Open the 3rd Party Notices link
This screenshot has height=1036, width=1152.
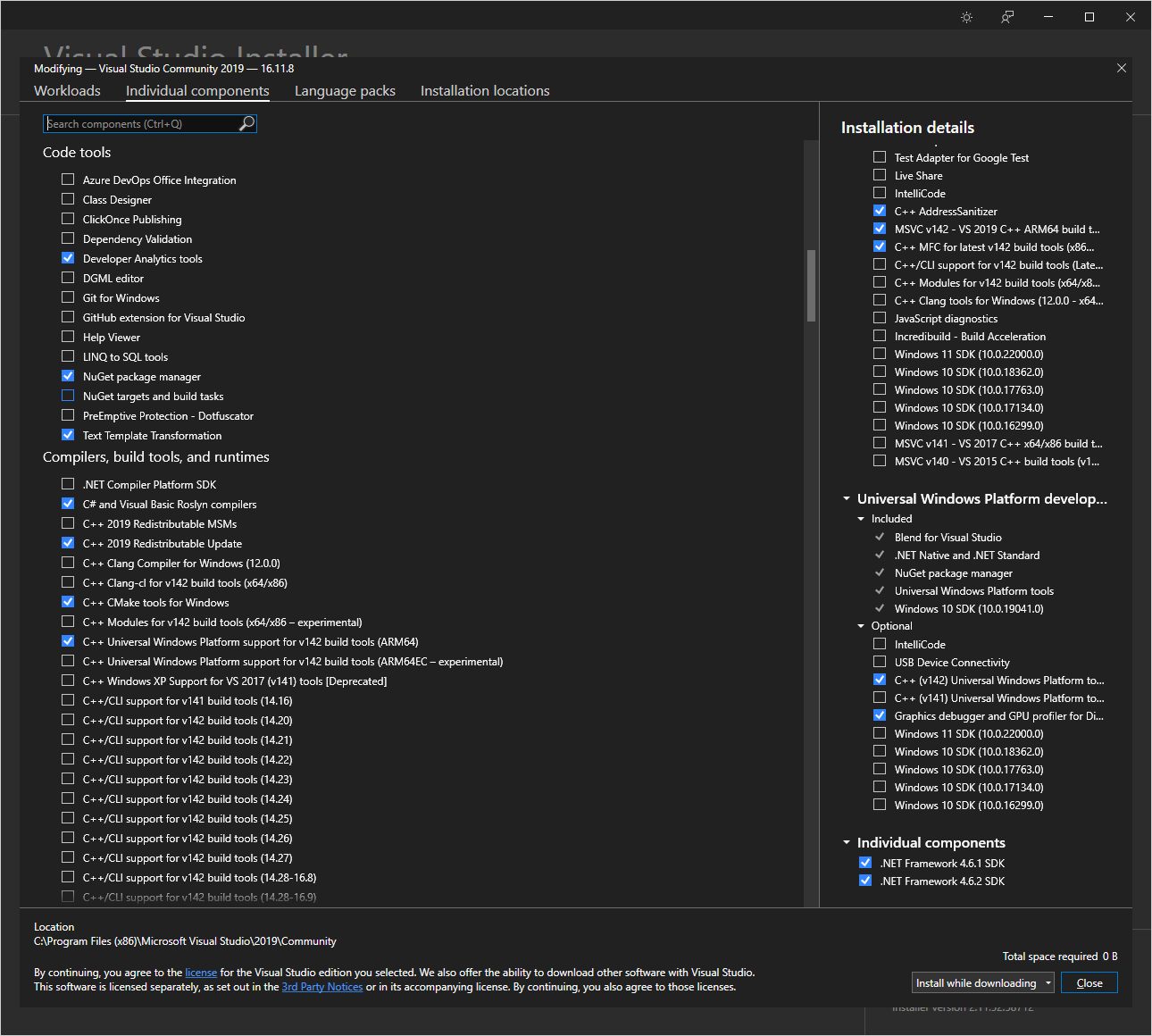click(x=322, y=987)
